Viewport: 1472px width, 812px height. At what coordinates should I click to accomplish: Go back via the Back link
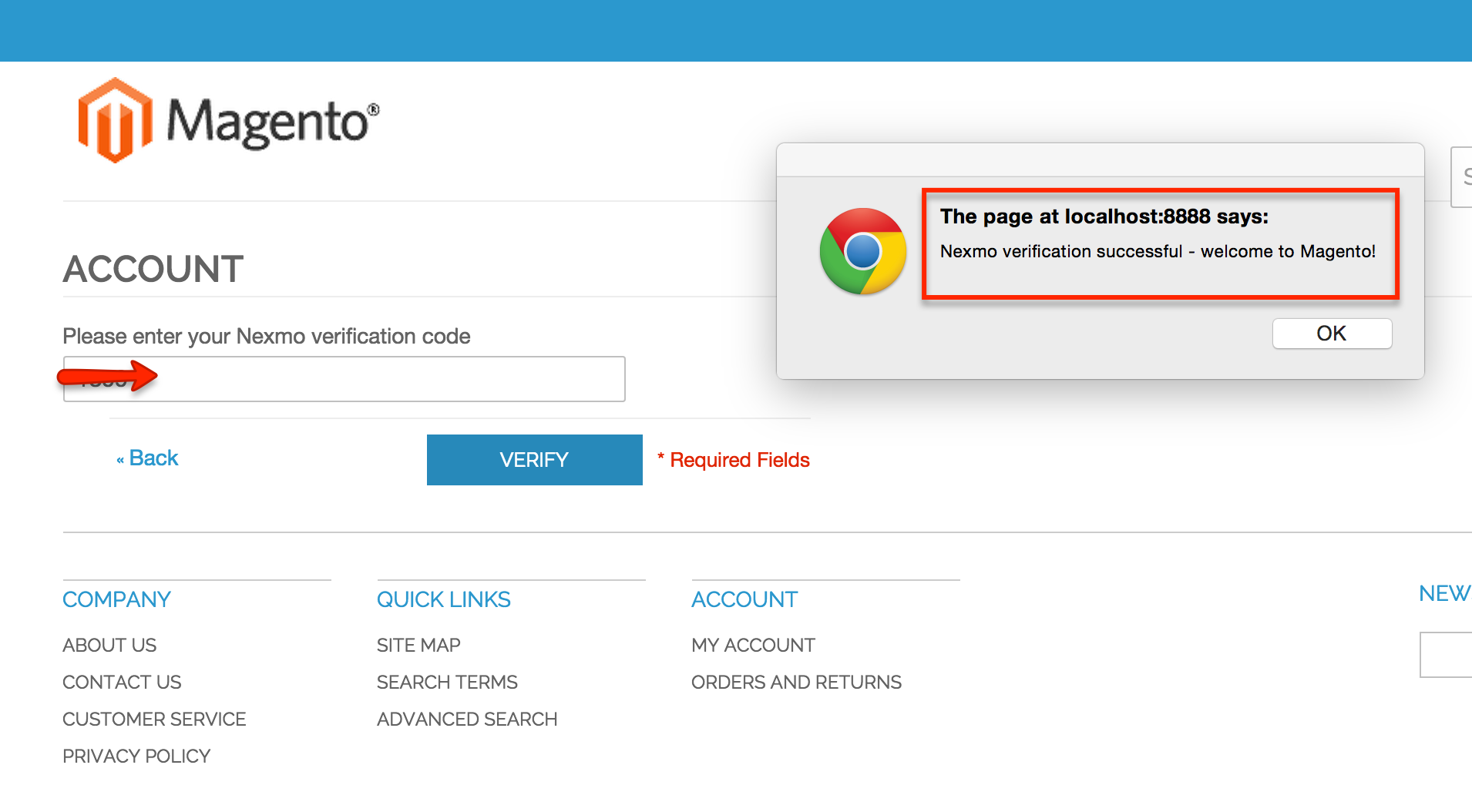[147, 458]
